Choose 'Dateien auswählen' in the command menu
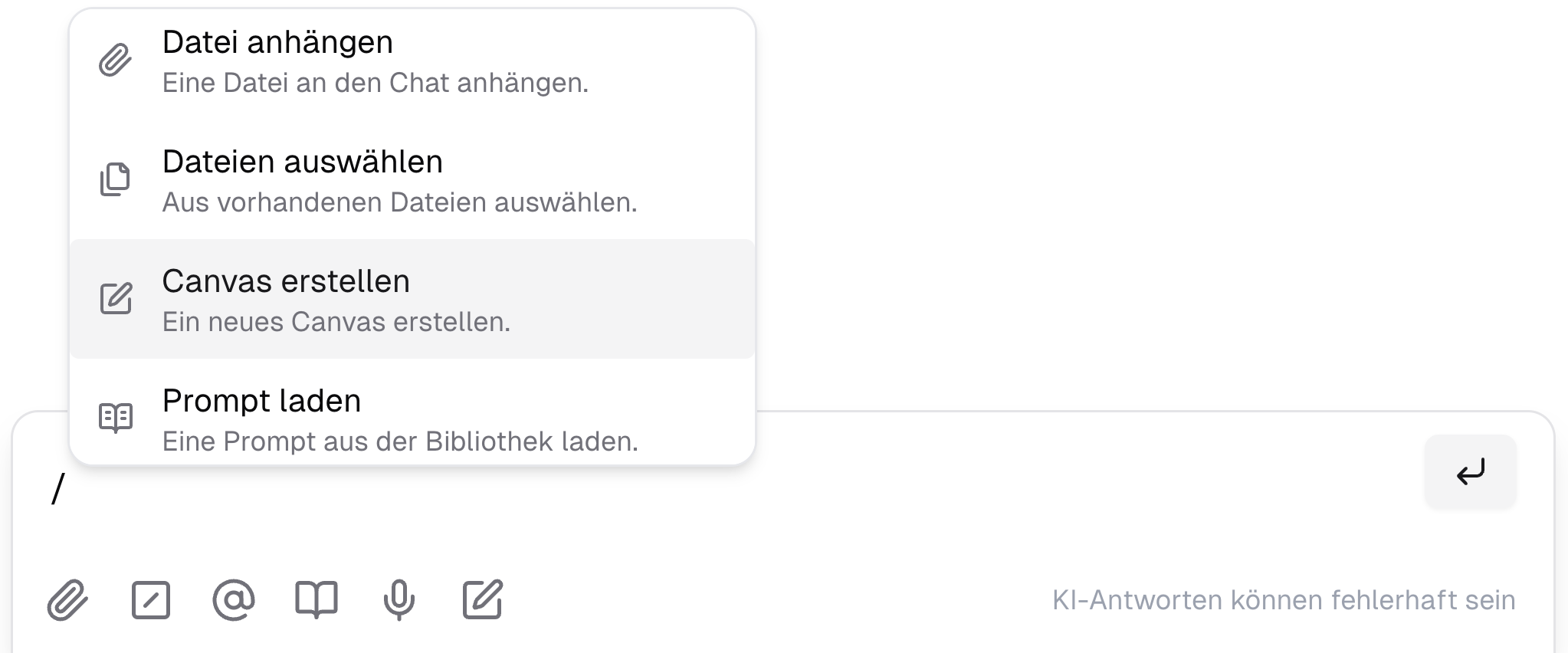Image resolution: width=1568 pixels, height=653 pixels. (x=302, y=161)
